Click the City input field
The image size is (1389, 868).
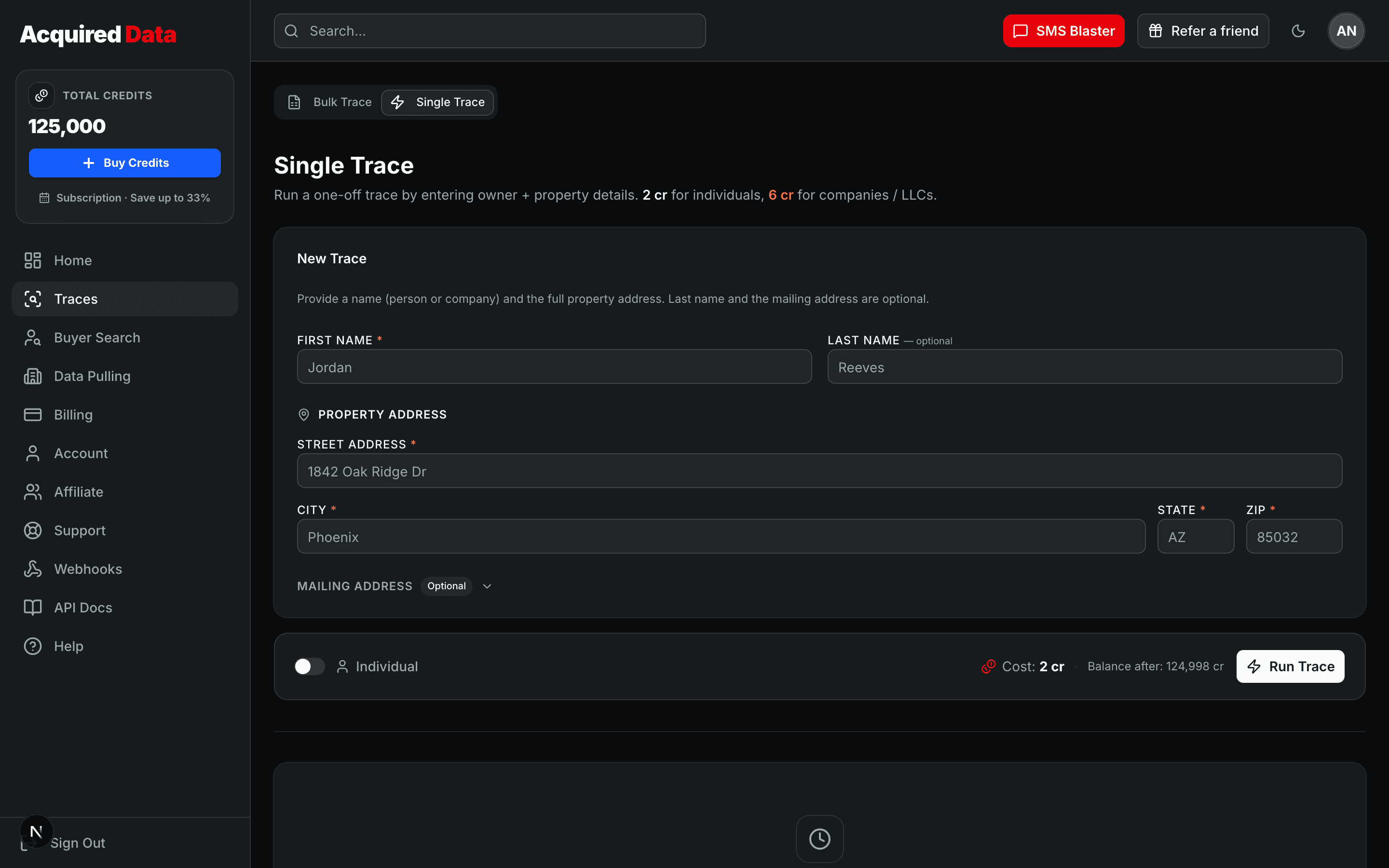(x=721, y=536)
